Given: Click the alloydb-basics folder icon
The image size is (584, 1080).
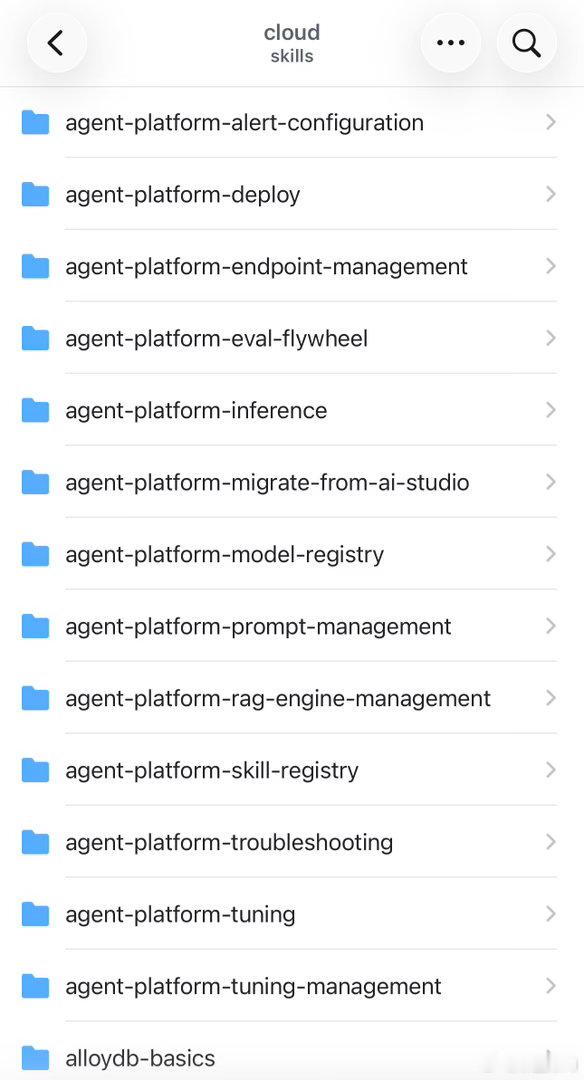Looking at the screenshot, I should click(35, 1058).
